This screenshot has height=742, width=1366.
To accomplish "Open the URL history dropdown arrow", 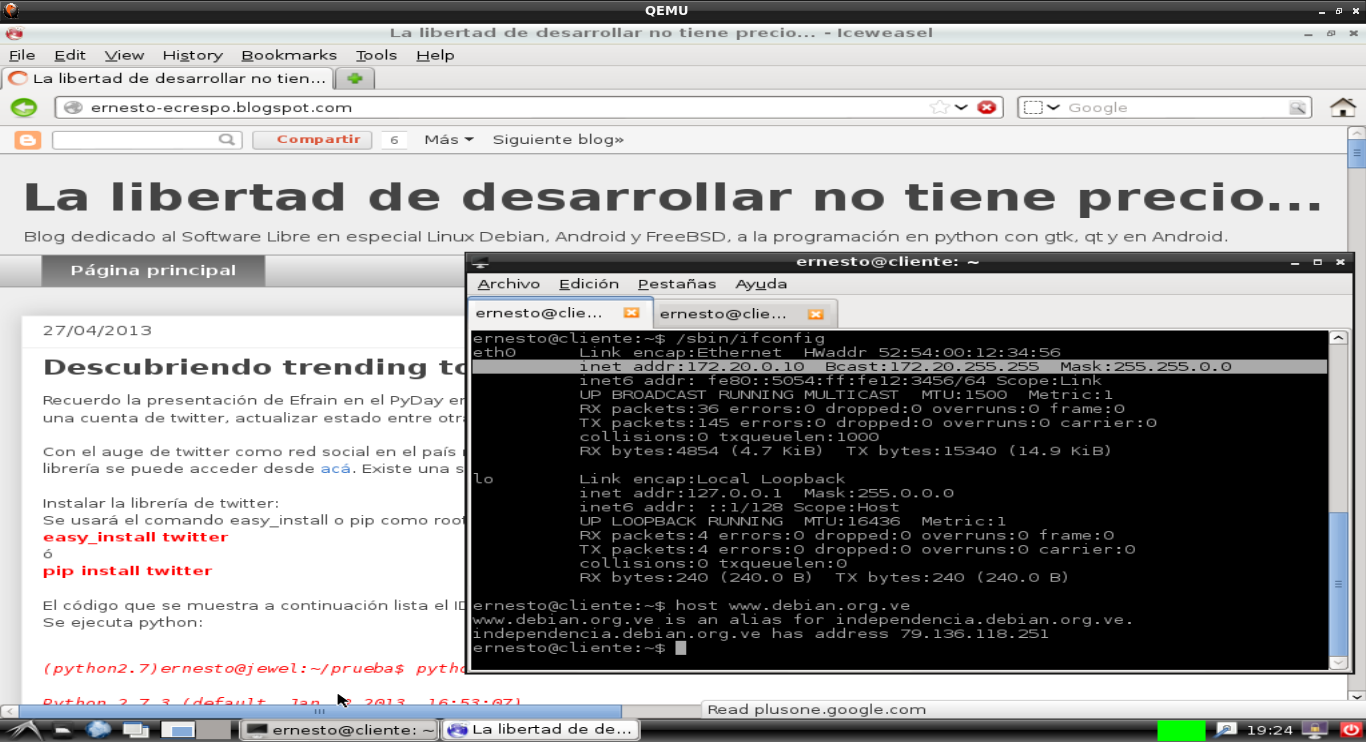I will pyautogui.click(x=961, y=107).
